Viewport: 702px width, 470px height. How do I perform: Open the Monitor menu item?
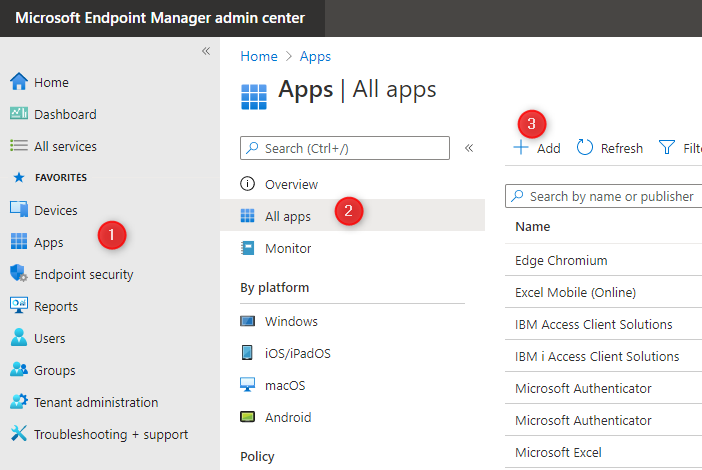coord(288,248)
